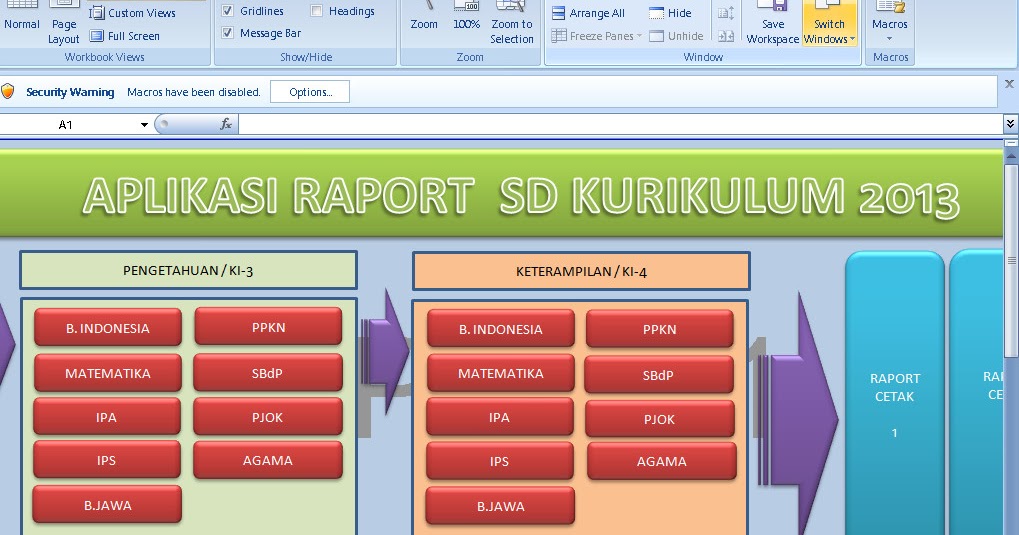Open Pengetahuan IPA button
This screenshot has height=535, width=1019.
tap(107, 417)
